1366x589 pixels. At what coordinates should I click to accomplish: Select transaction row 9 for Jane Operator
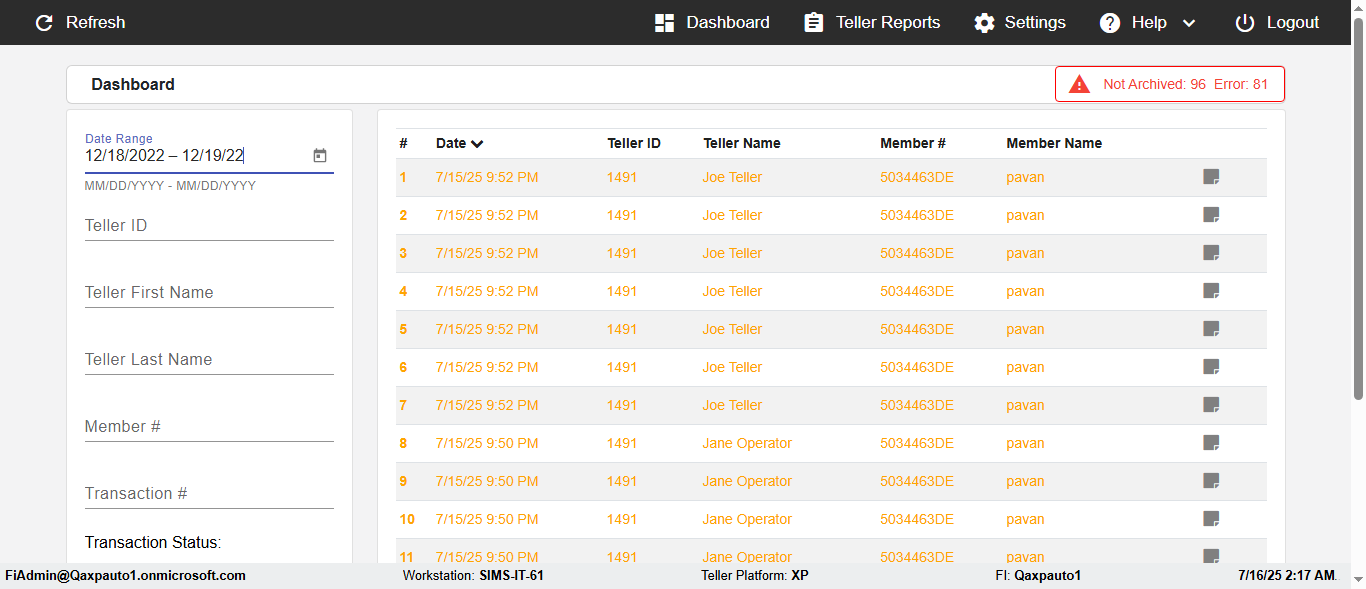point(747,481)
